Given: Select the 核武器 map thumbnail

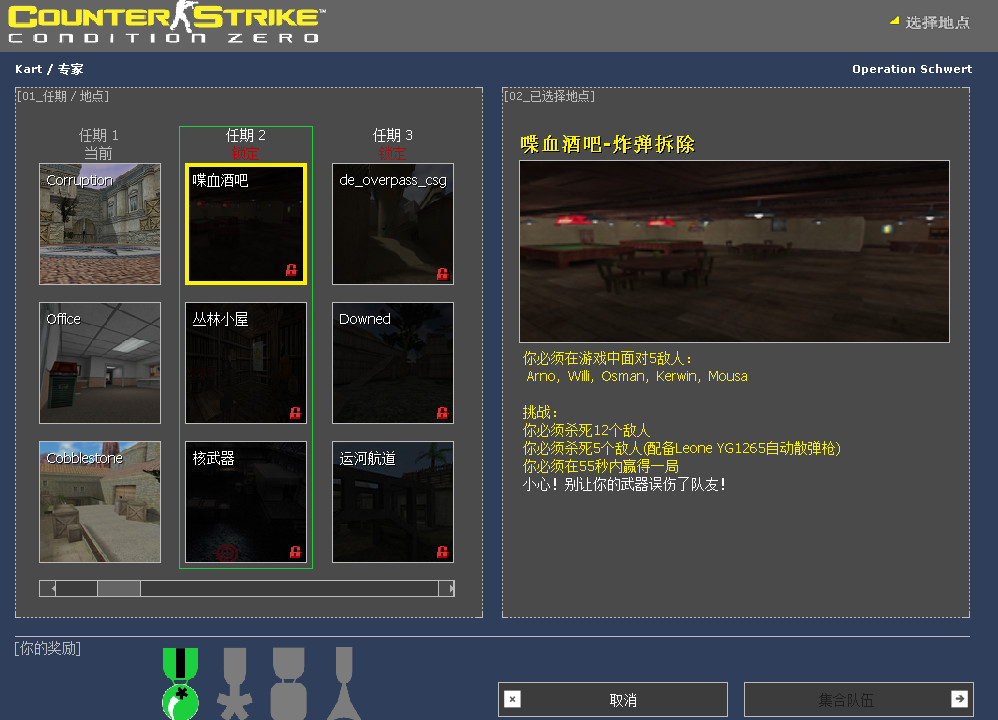Looking at the screenshot, I should 246,502.
